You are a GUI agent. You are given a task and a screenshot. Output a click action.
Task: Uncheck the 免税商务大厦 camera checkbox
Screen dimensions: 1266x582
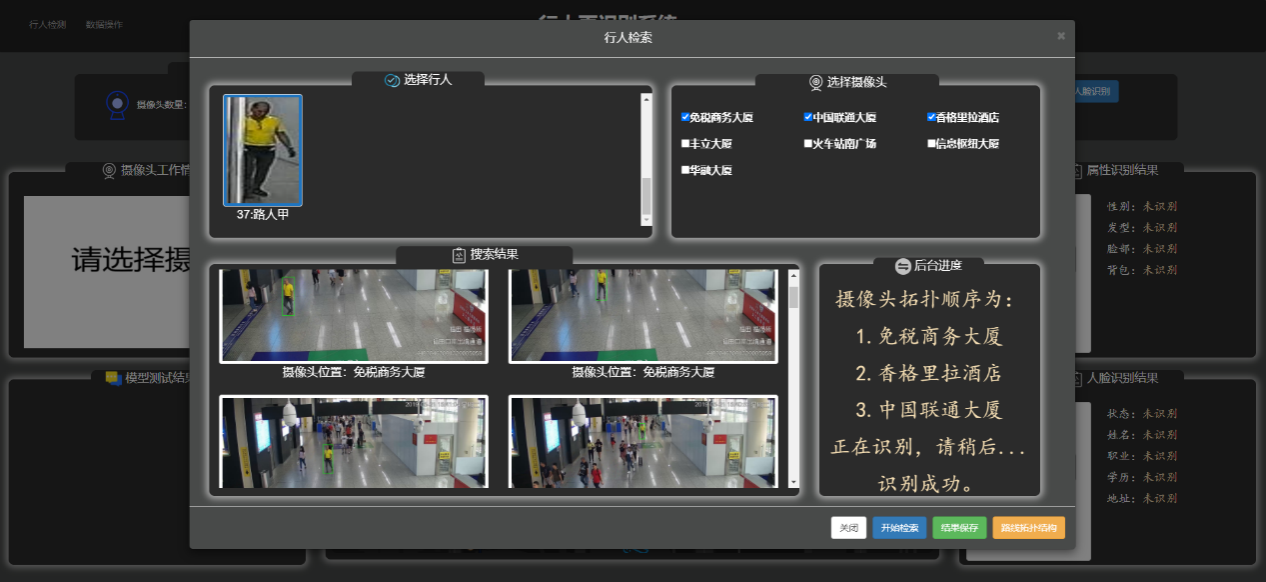685,117
